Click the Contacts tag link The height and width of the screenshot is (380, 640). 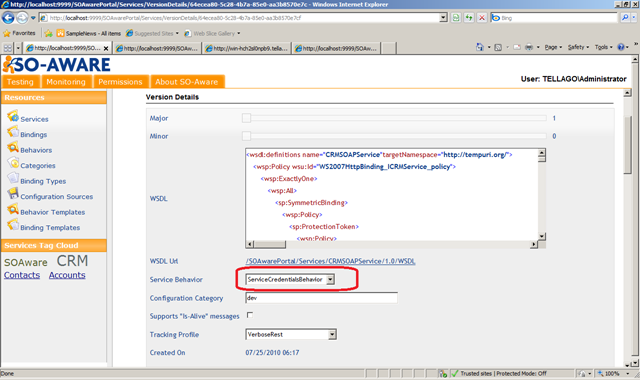pyautogui.click(x=22, y=275)
